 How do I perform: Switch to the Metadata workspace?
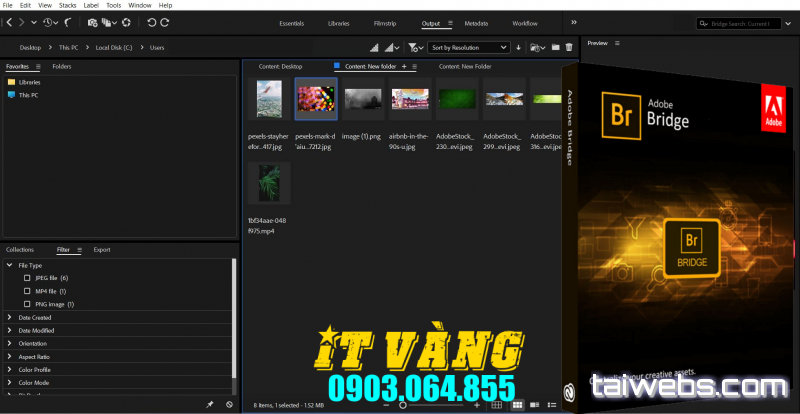pos(476,23)
